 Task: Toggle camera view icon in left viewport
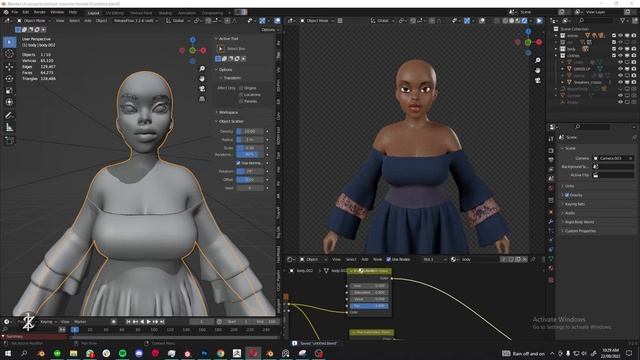pyautogui.click(x=202, y=89)
